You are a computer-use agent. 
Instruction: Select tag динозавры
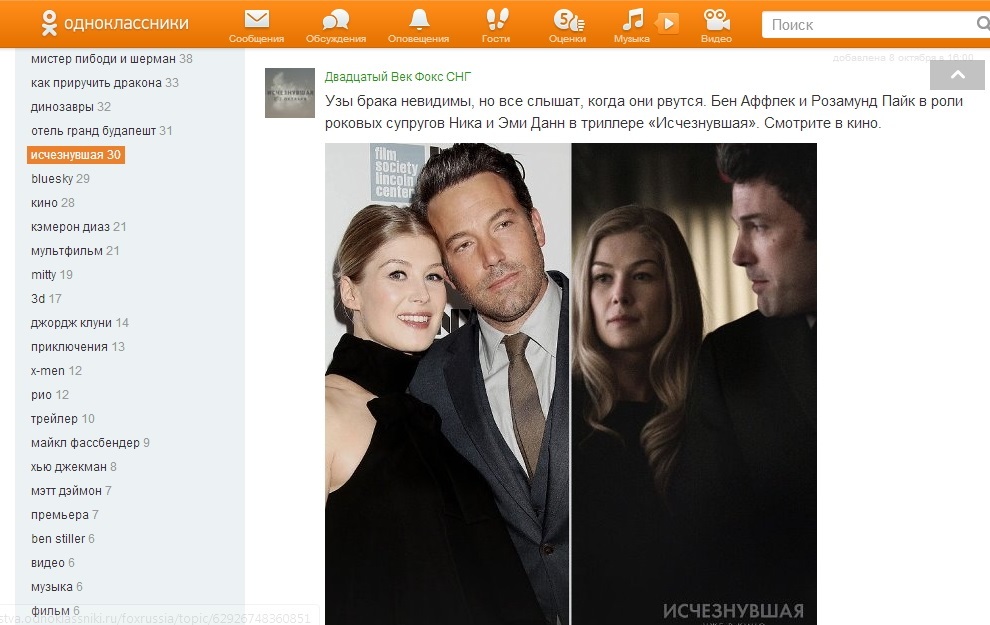click(71, 107)
